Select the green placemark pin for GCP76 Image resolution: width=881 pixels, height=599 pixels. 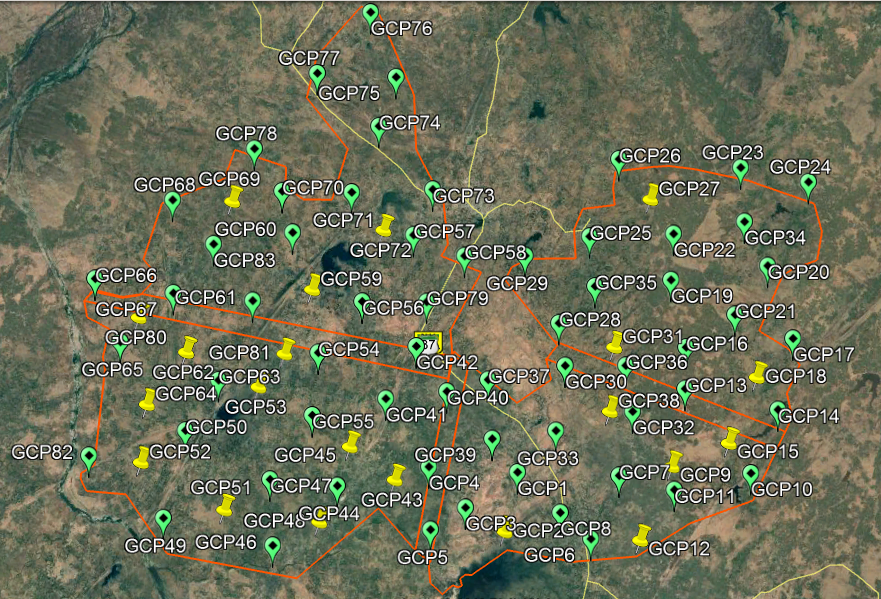tap(371, 14)
